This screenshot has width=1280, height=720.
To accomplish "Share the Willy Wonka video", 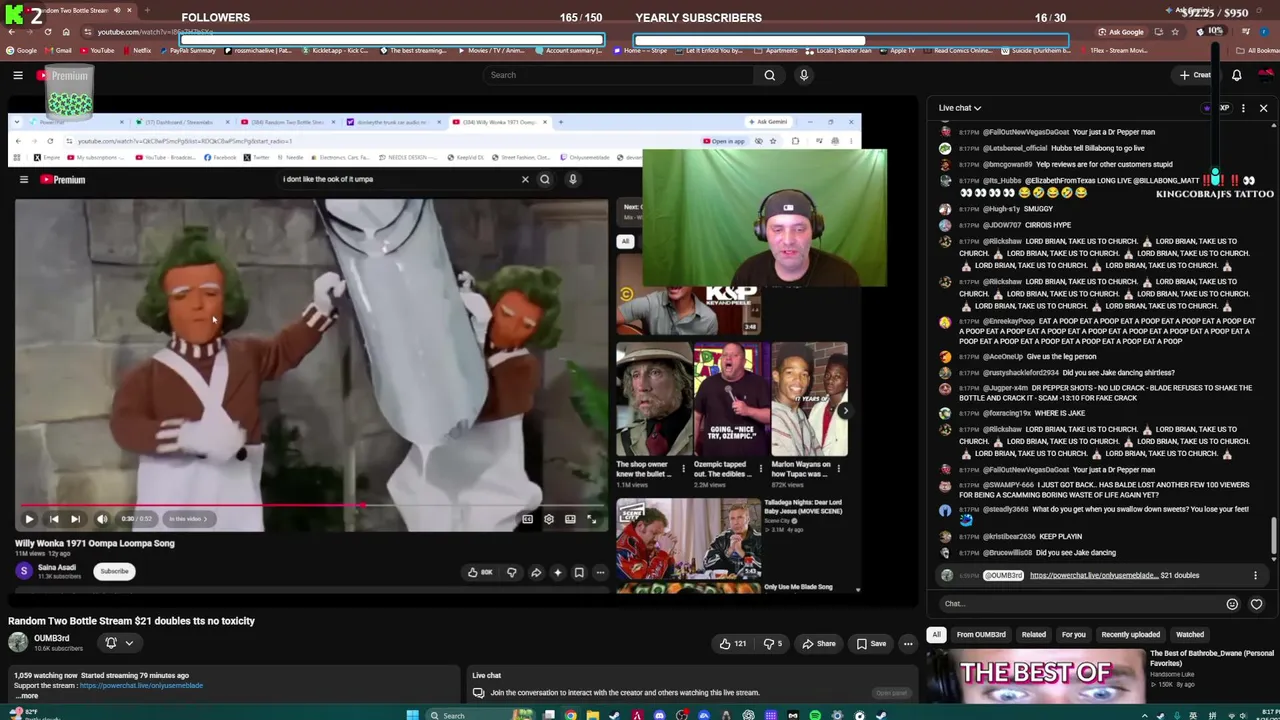I will coord(536,573).
